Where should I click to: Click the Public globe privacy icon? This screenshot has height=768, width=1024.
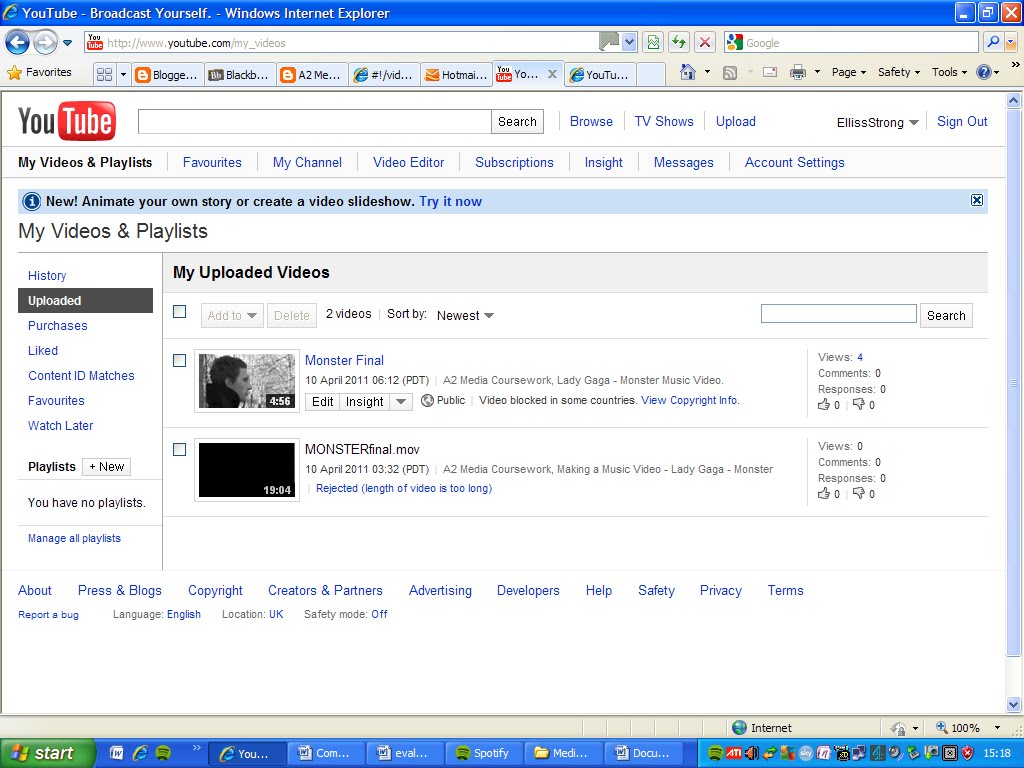[x=427, y=400]
